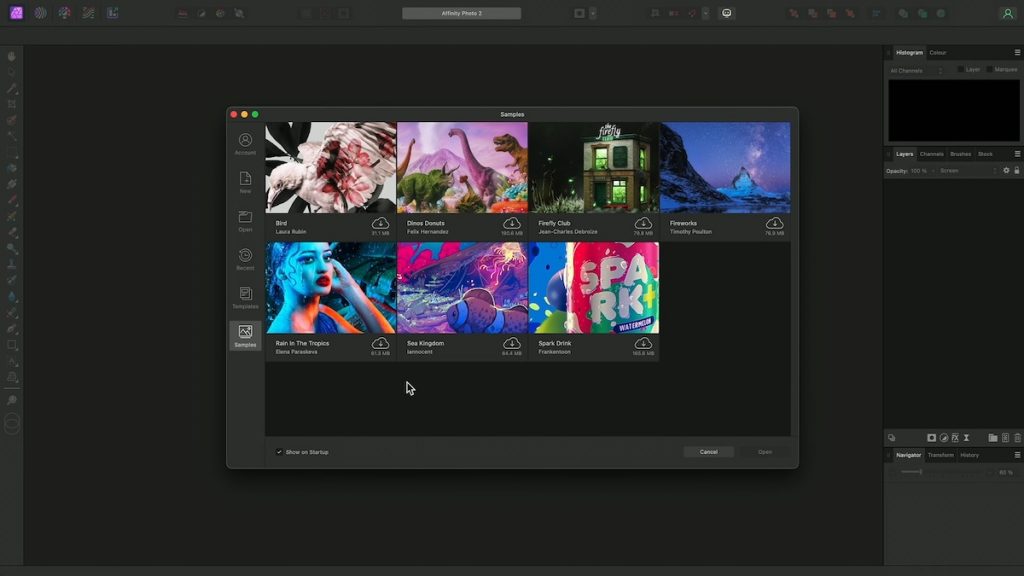This screenshot has width=1024, height=576.
Task: Open All Channels dropdown in Histogram
Action: click(916, 71)
